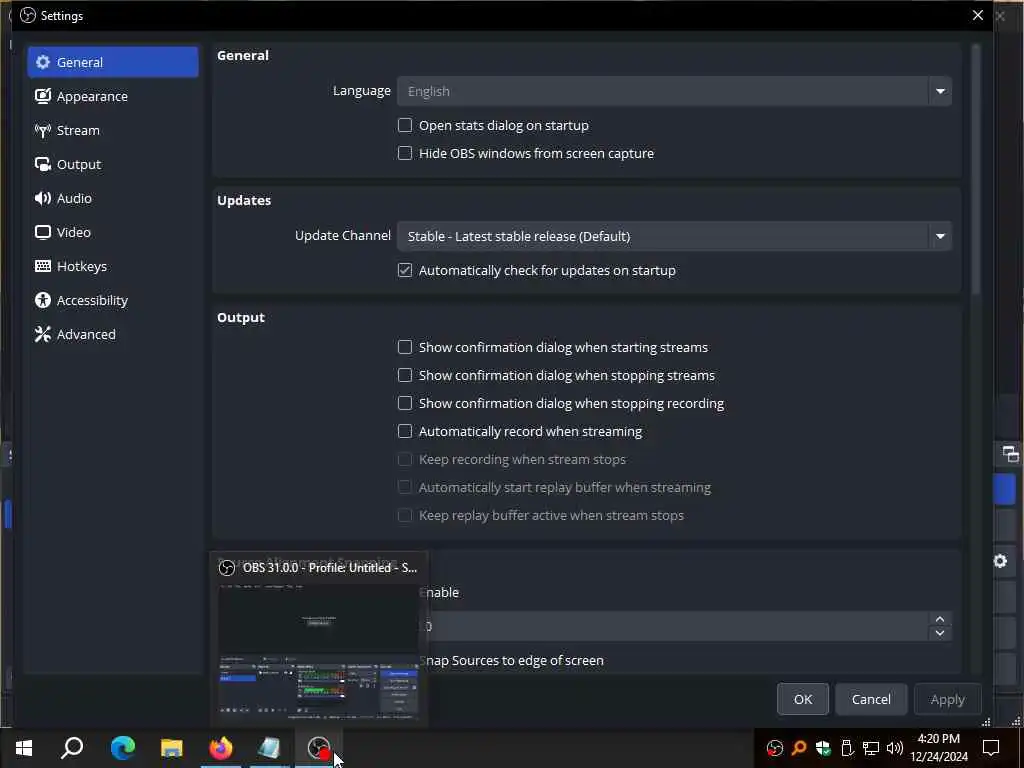Click the snap sensitivity value field
Screen dimensions: 1024x768
pos(676,626)
